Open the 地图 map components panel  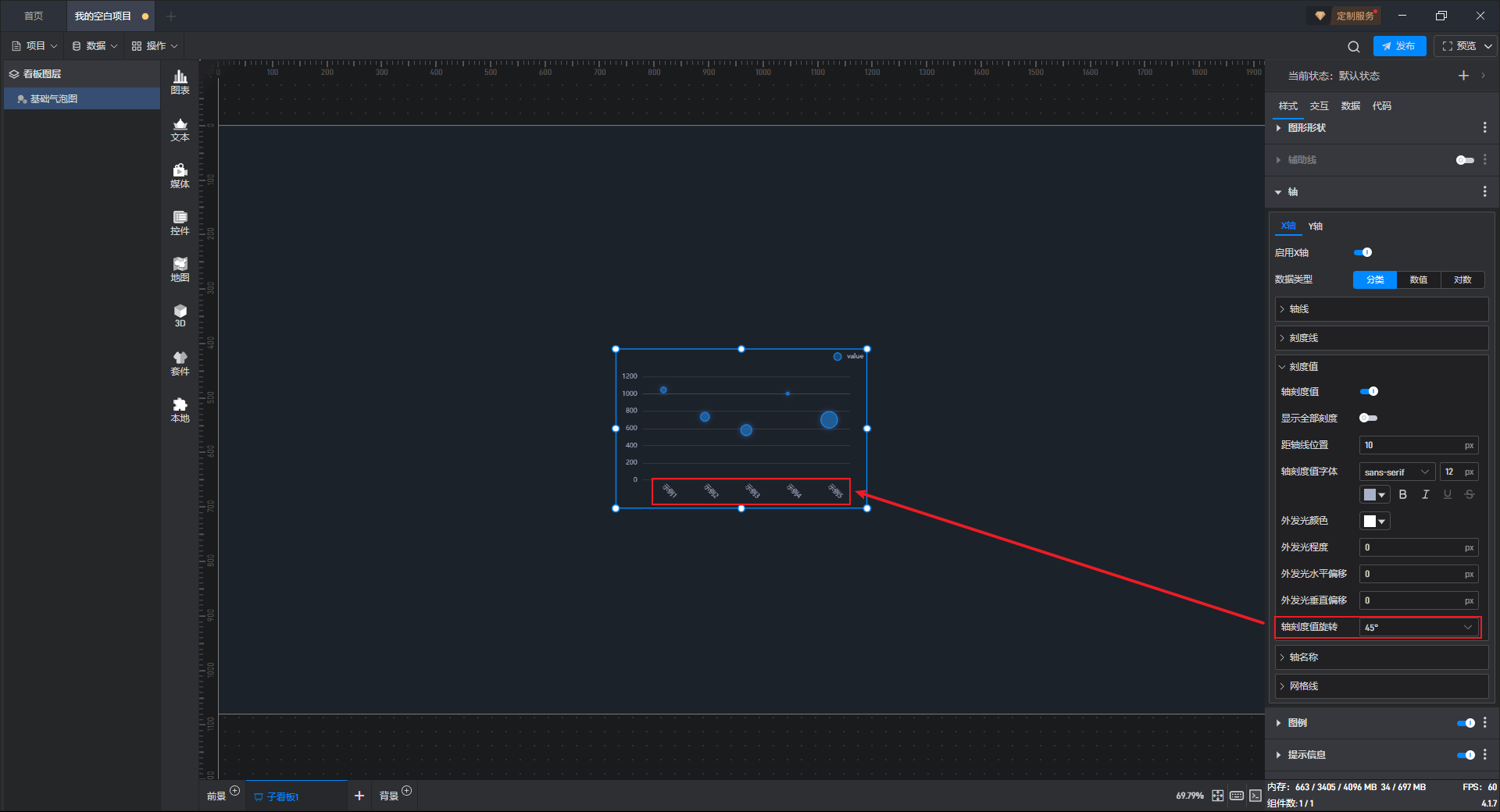[x=180, y=269]
